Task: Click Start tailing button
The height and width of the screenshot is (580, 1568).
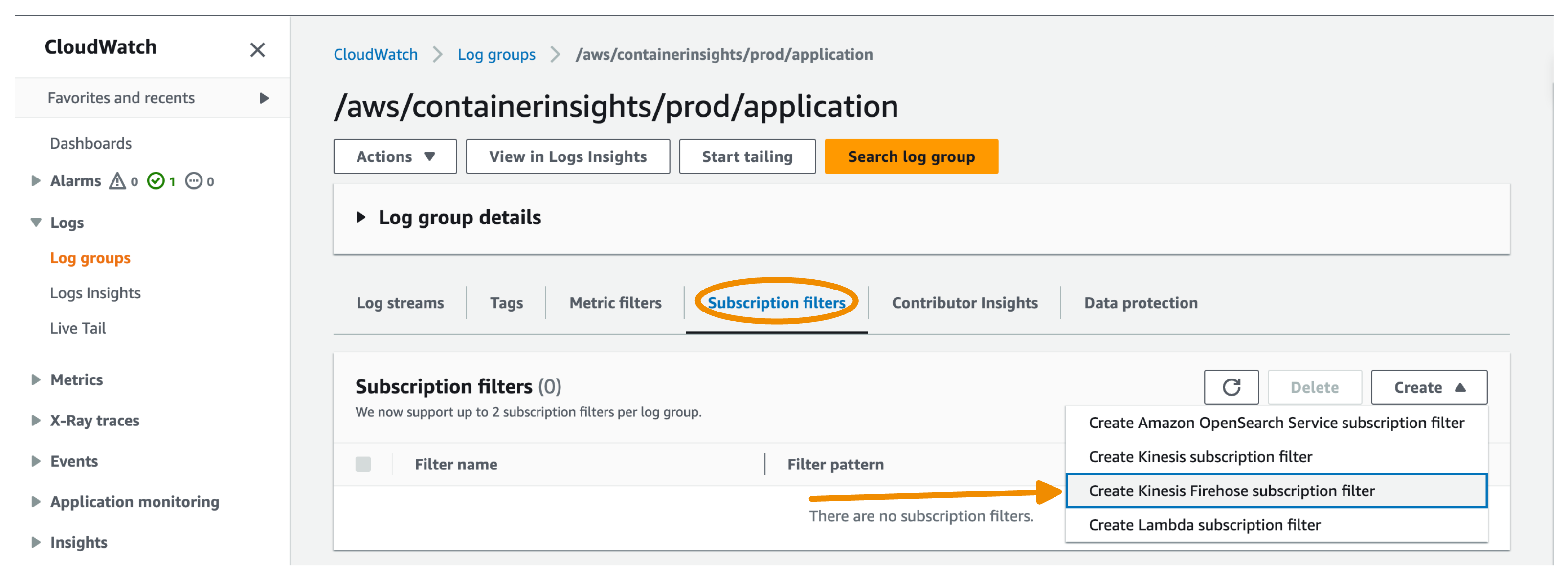Action: point(747,156)
